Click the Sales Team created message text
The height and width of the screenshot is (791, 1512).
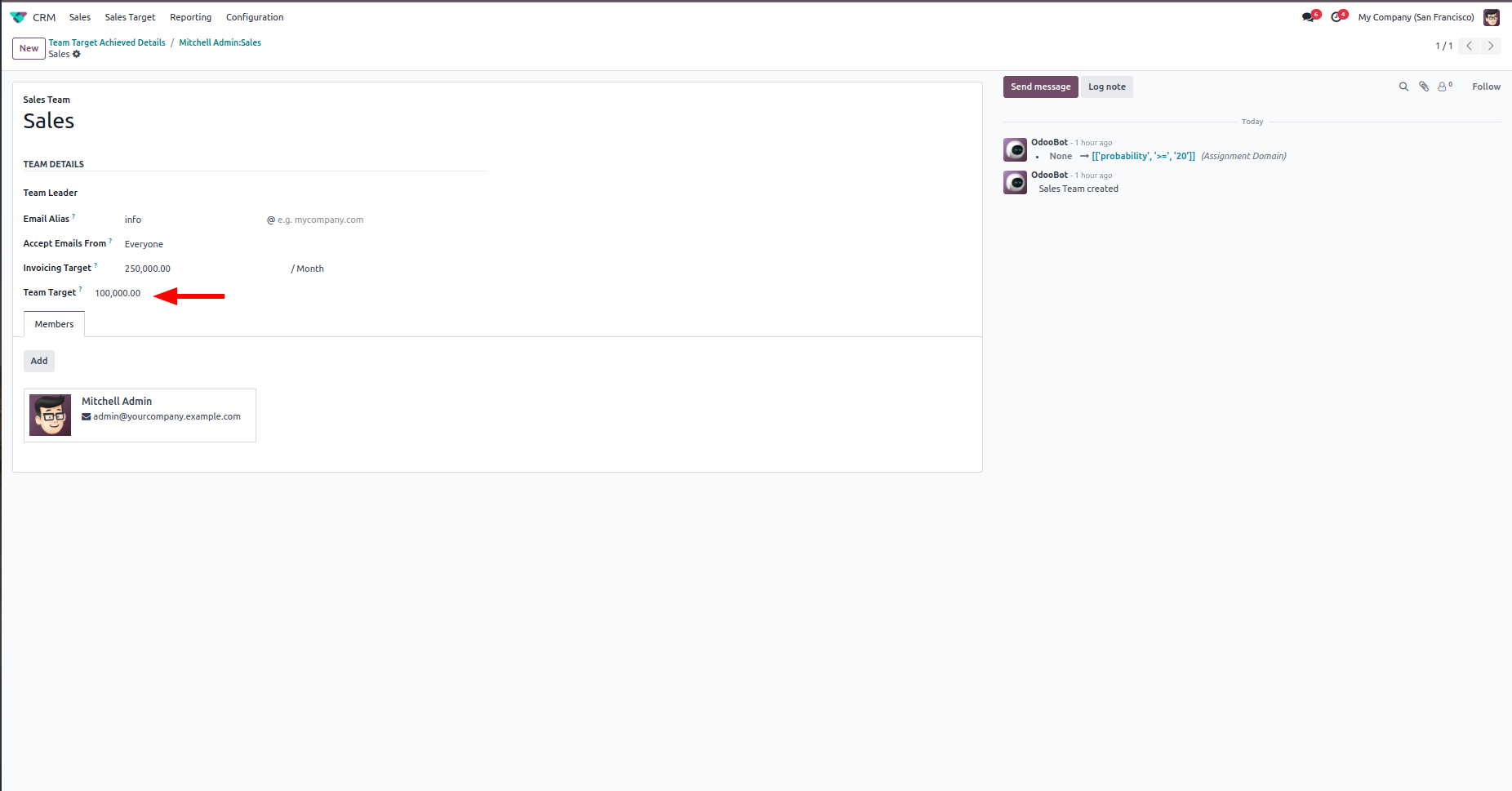click(1078, 189)
